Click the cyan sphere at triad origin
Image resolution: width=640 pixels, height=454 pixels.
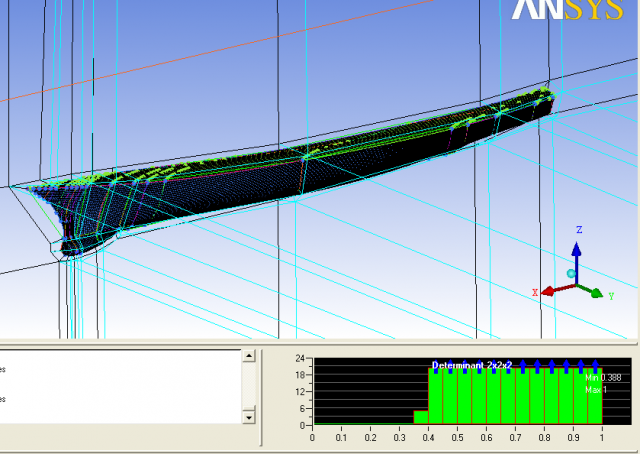571,273
